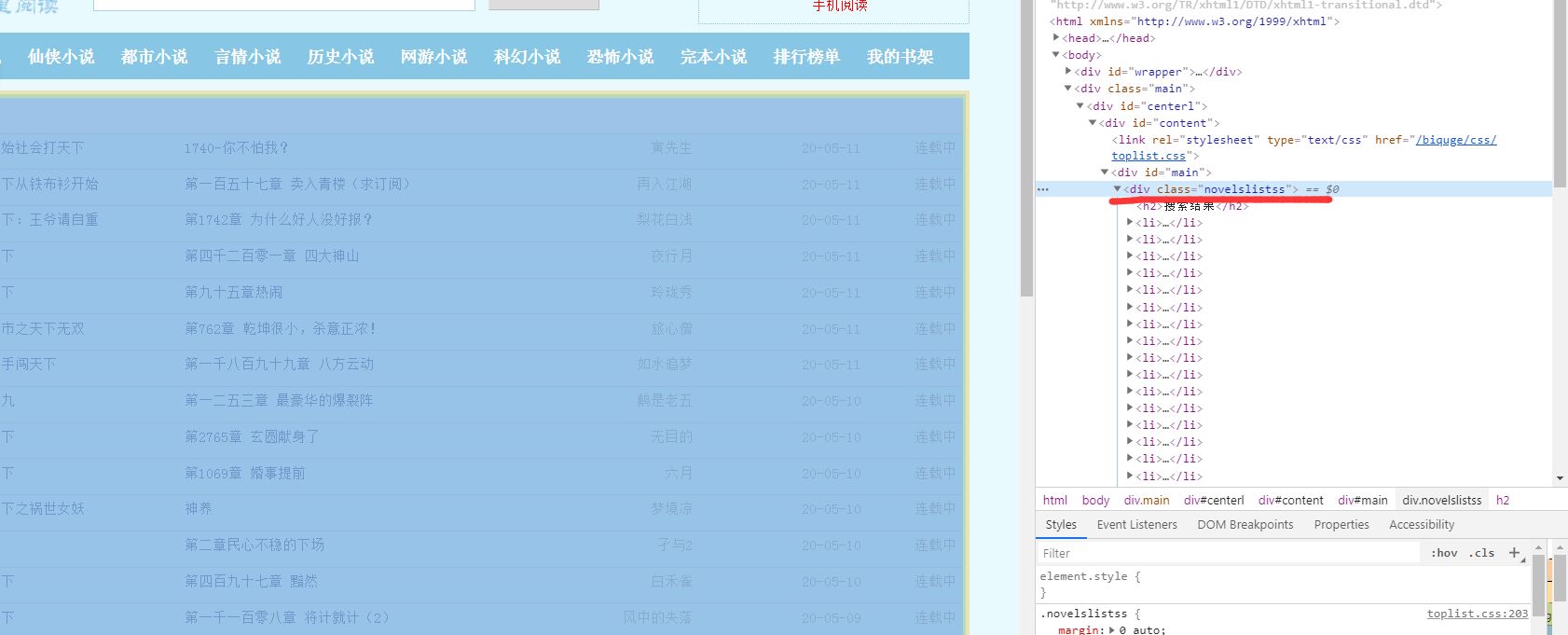Expand the margin shorthand property triangle

tap(1111, 630)
